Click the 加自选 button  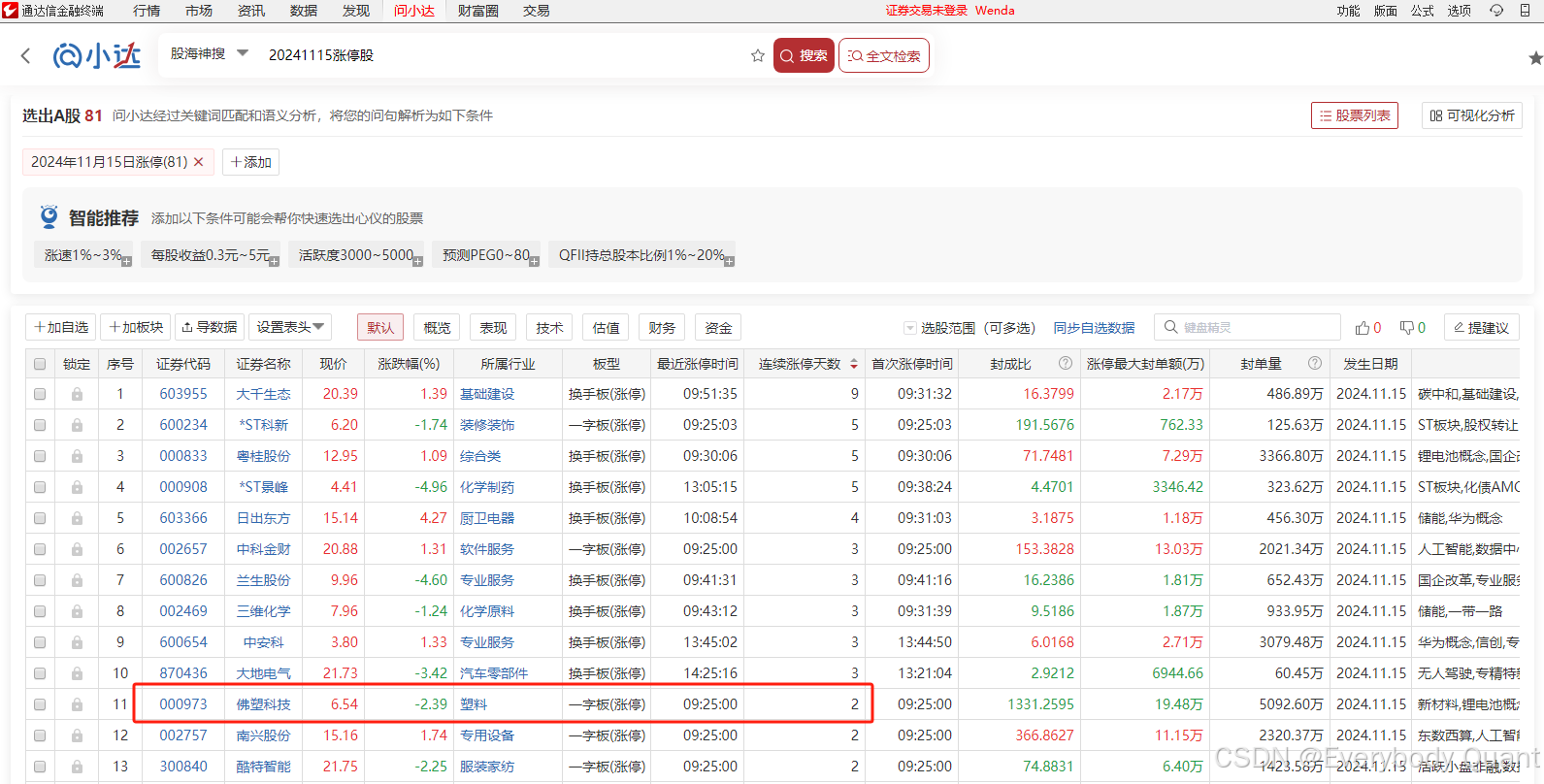click(61, 327)
